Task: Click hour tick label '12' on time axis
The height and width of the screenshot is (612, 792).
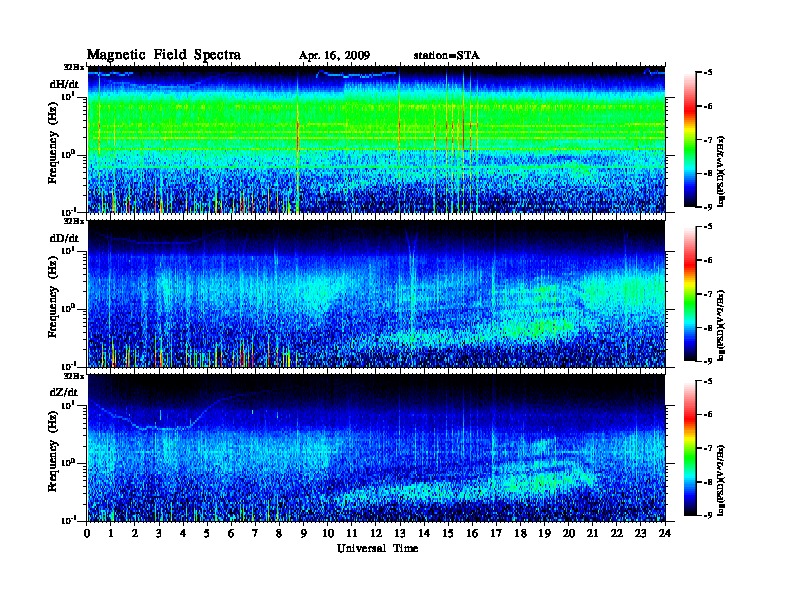Action: [x=376, y=533]
